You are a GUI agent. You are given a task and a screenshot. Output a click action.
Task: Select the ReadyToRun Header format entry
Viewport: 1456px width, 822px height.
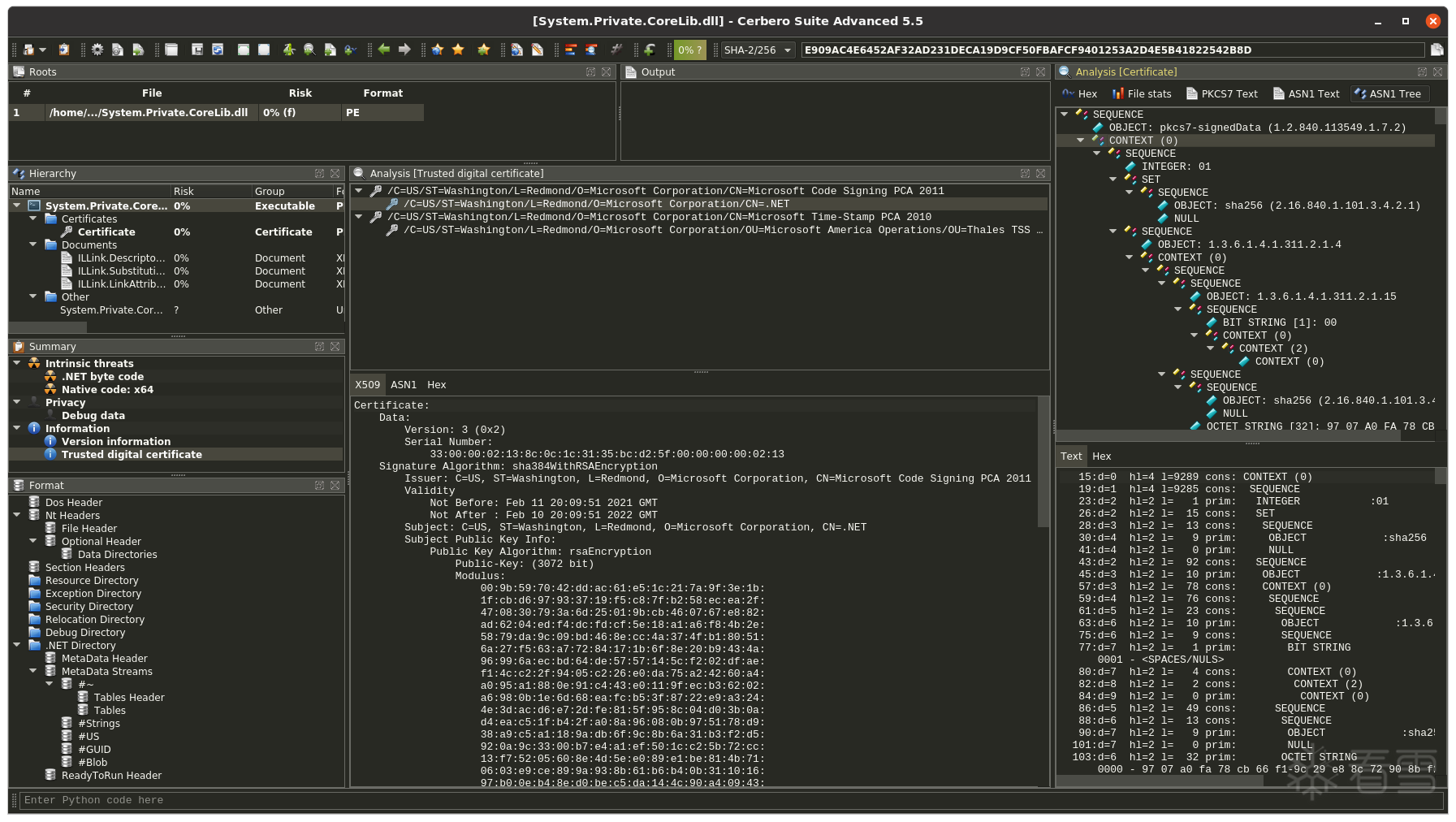click(111, 775)
